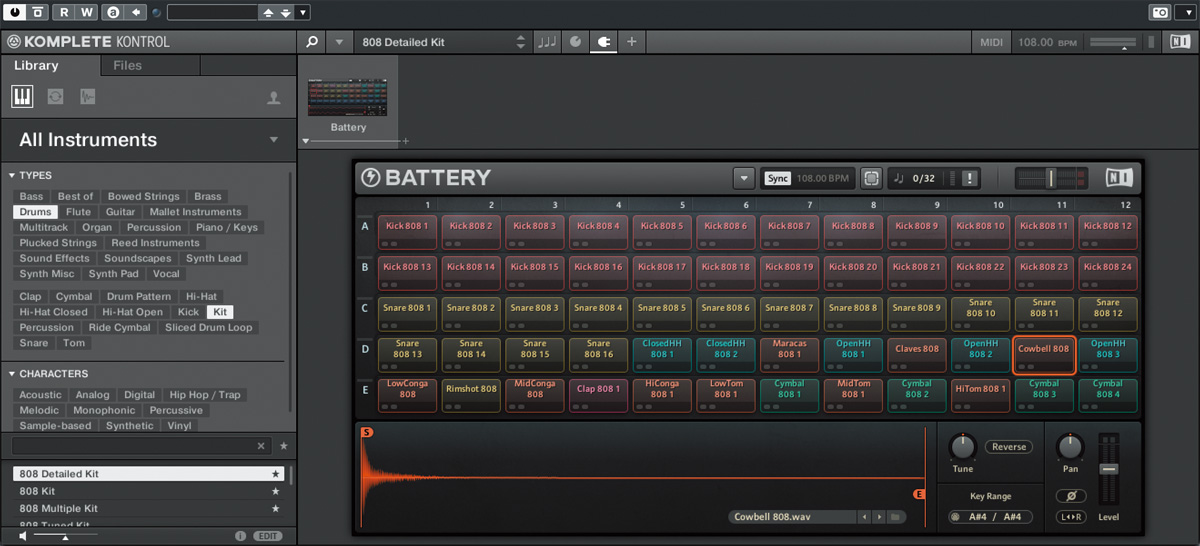Toggle the L/R channel swap button

[1070, 517]
